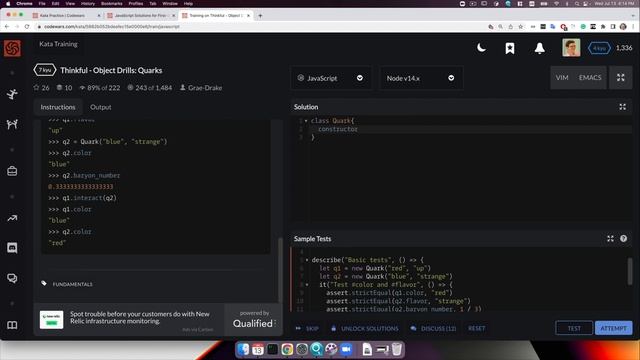Open the discussions bubble icon in the sidebar

click(12, 278)
